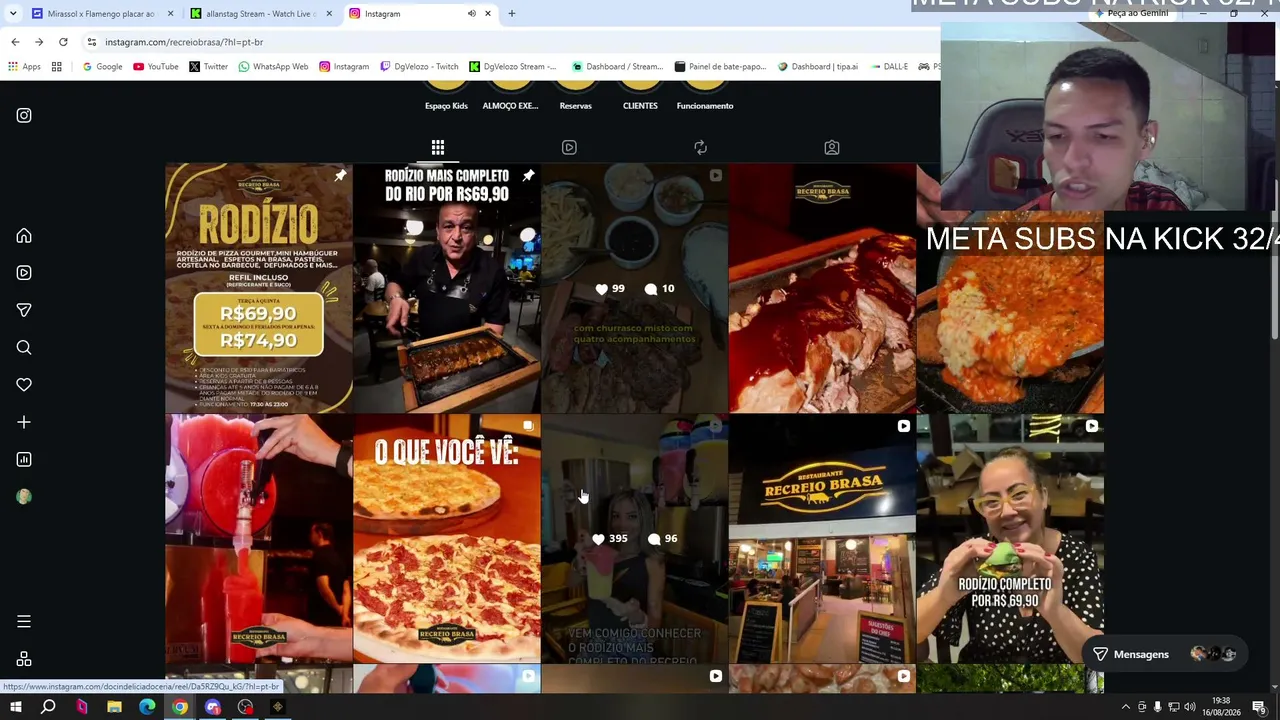Open the CLIENTES story highlight
Screen dimensions: 1280x720
[640, 98]
